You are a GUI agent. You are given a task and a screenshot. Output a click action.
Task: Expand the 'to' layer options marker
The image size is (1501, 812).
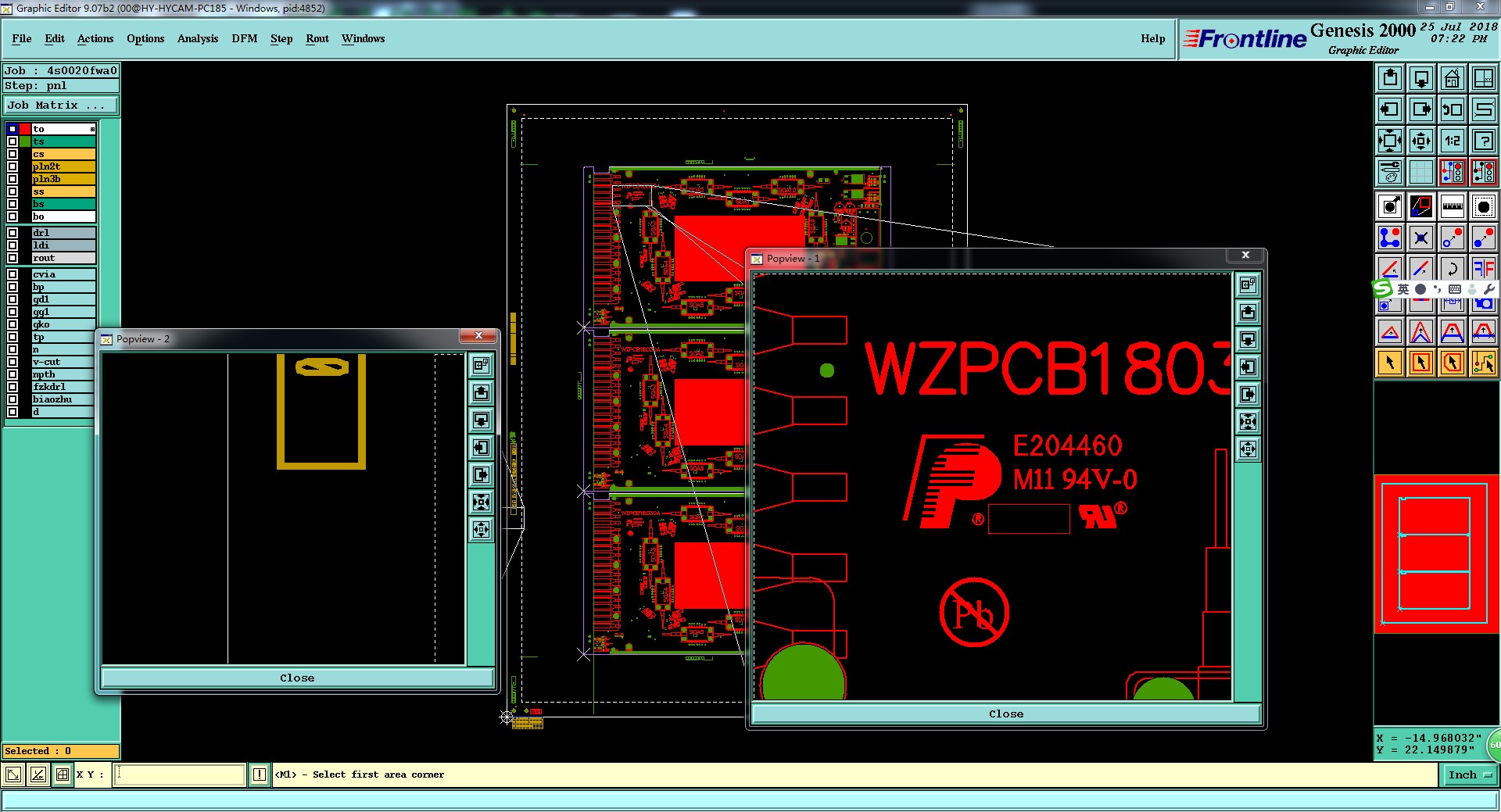pyautogui.click(x=92, y=129)
